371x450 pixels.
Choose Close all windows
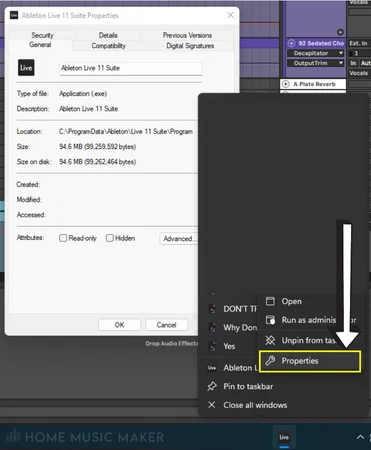pos(255,405)
